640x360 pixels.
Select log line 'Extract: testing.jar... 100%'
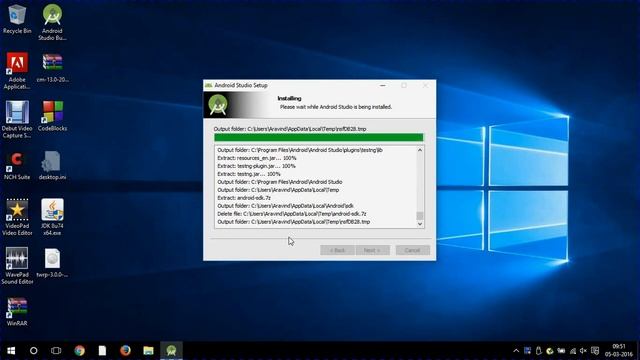tap(249, 174)
